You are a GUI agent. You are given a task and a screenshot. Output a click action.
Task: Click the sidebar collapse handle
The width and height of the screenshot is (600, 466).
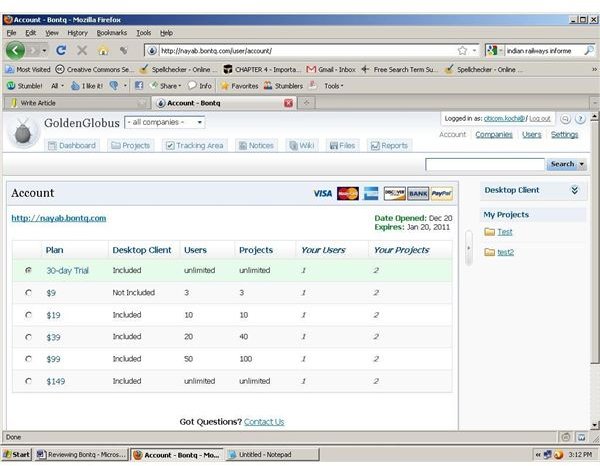[x=468, y=248]
